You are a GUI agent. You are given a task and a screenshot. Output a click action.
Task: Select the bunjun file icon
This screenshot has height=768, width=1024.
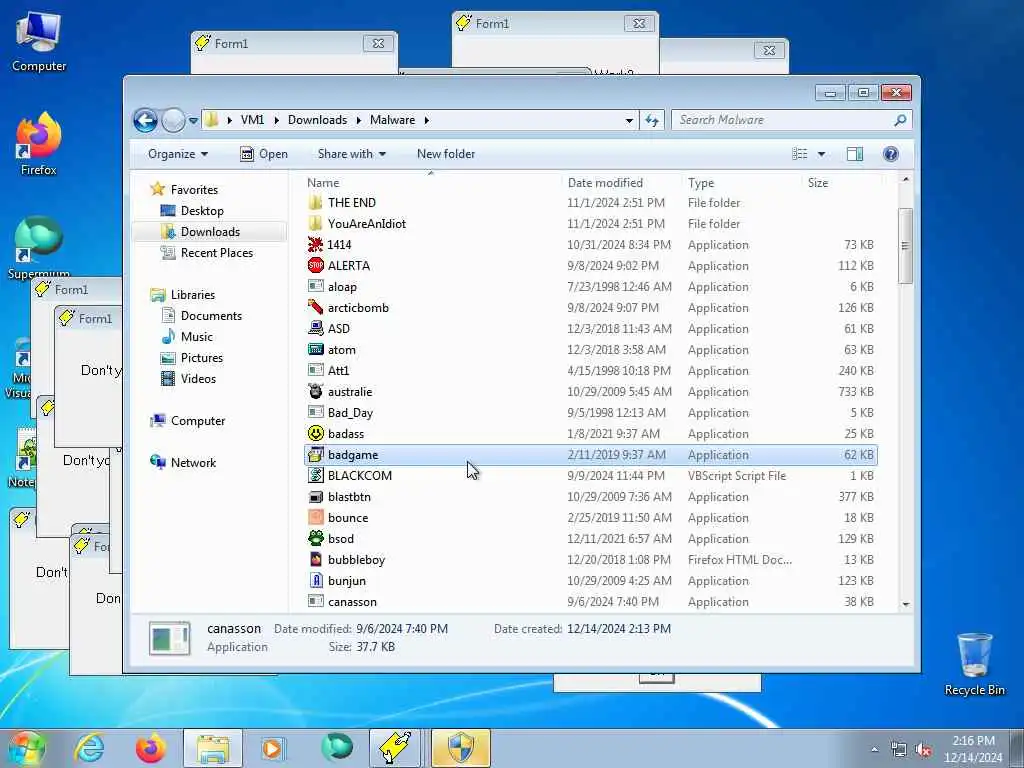coord(315,581)
